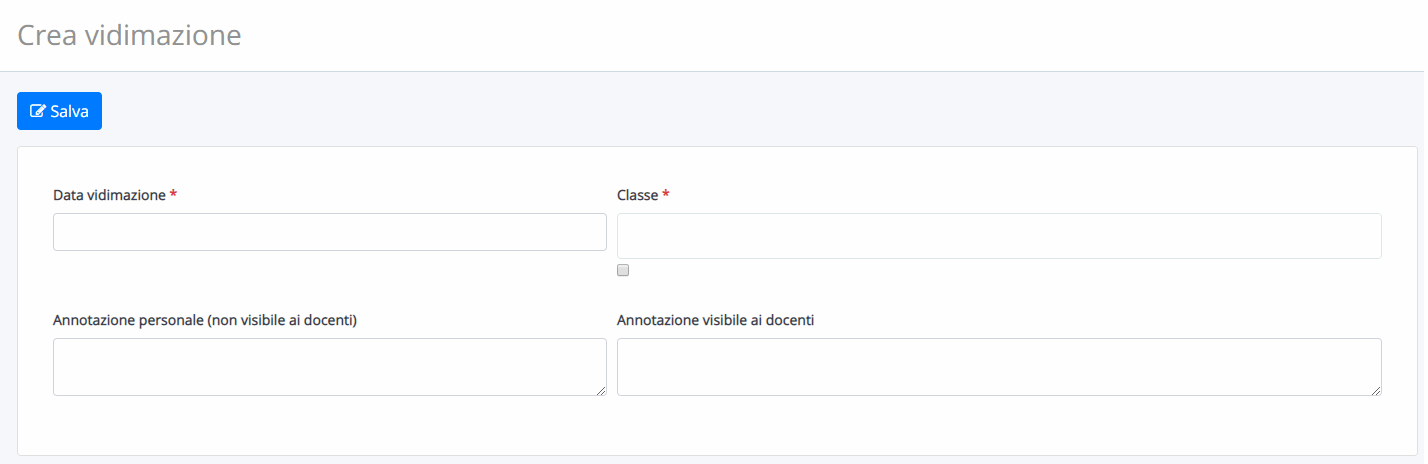Click empty white form area below text areas
The image size is (1428, 464).
(716, 427)
